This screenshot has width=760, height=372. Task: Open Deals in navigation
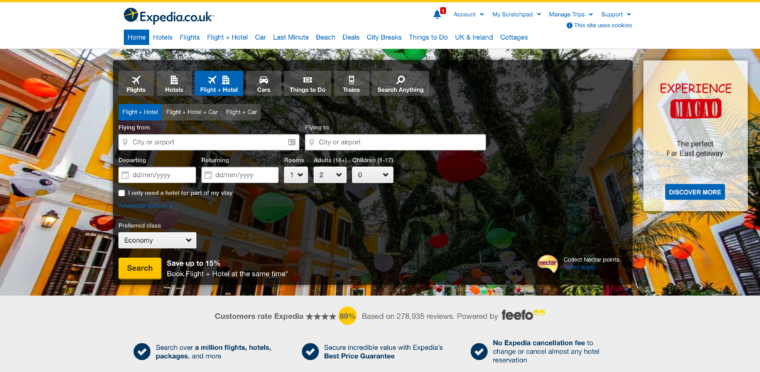tap(351, 37)
